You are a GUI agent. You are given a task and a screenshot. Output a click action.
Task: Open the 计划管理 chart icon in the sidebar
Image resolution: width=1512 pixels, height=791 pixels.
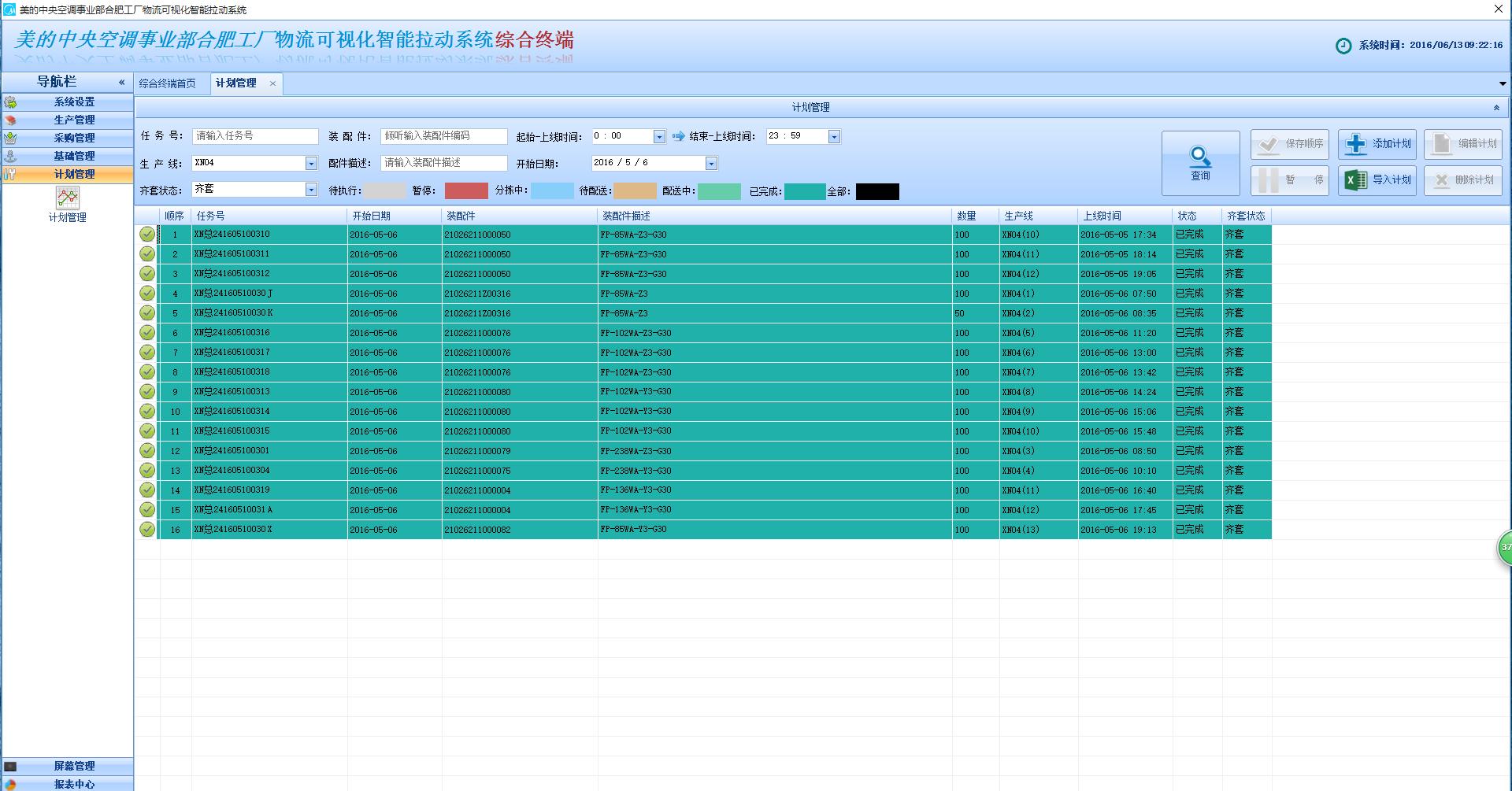[68, 198]
